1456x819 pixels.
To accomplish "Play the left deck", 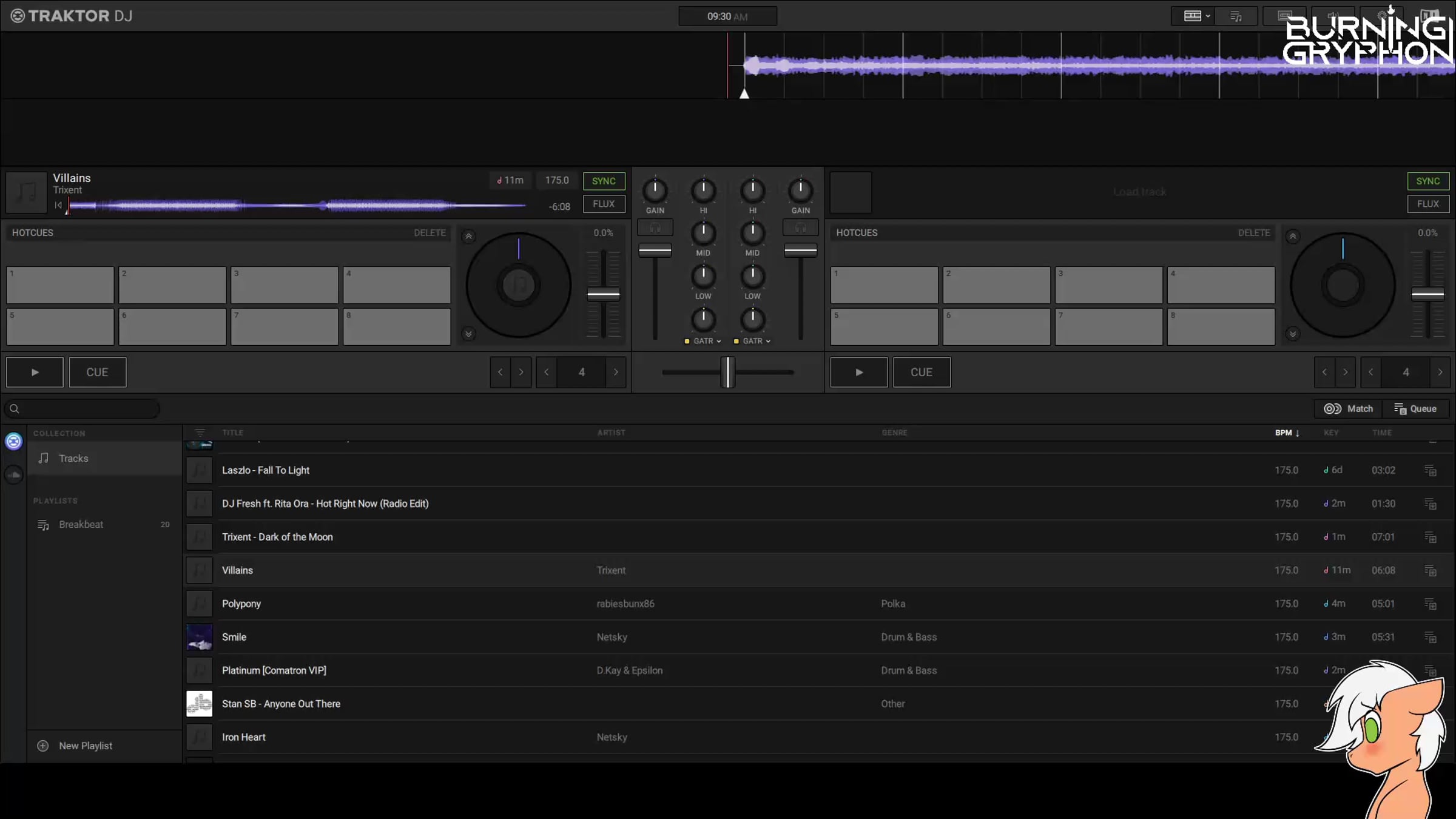I will 35,372.
